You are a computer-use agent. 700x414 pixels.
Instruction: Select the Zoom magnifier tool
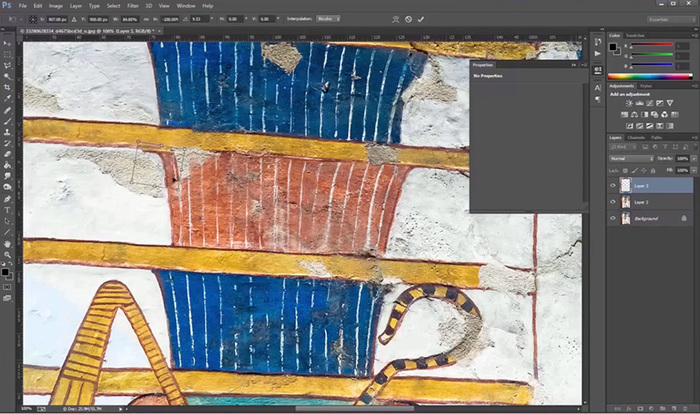[7, 254]
